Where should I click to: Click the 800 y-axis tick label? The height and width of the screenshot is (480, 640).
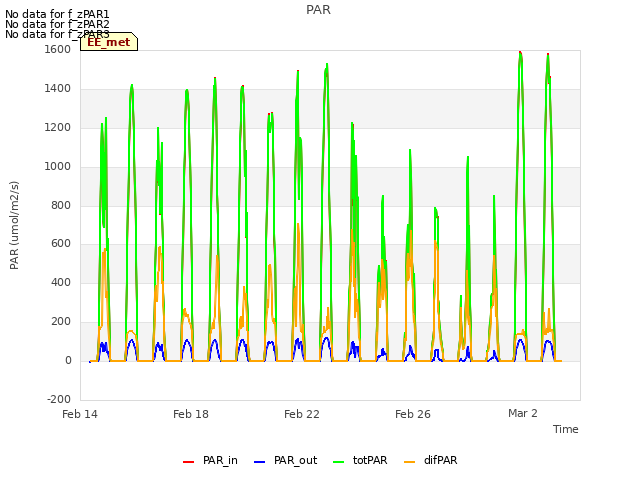pos(61,205)
